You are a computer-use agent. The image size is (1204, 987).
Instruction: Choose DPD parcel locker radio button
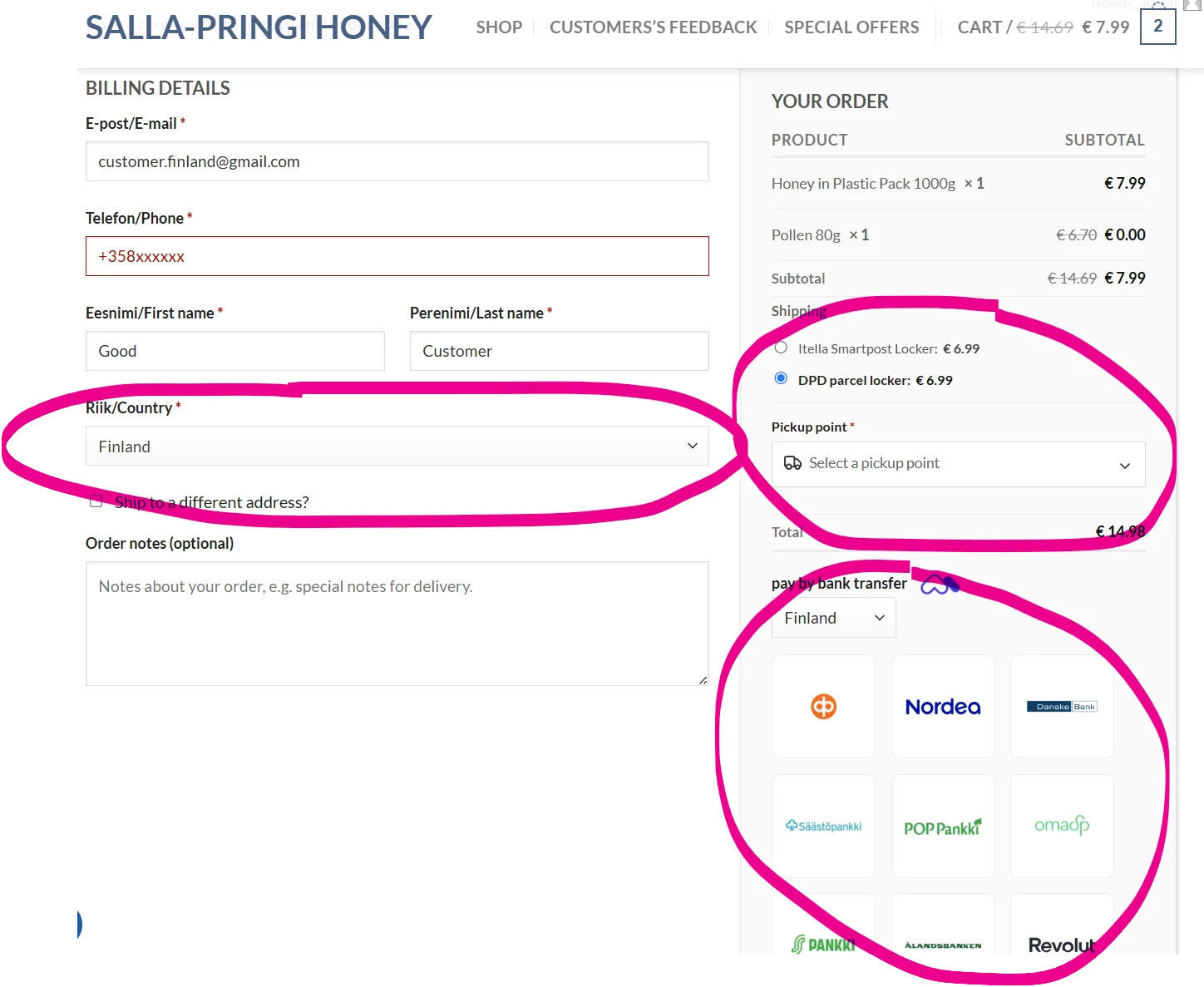click(781, 378)
